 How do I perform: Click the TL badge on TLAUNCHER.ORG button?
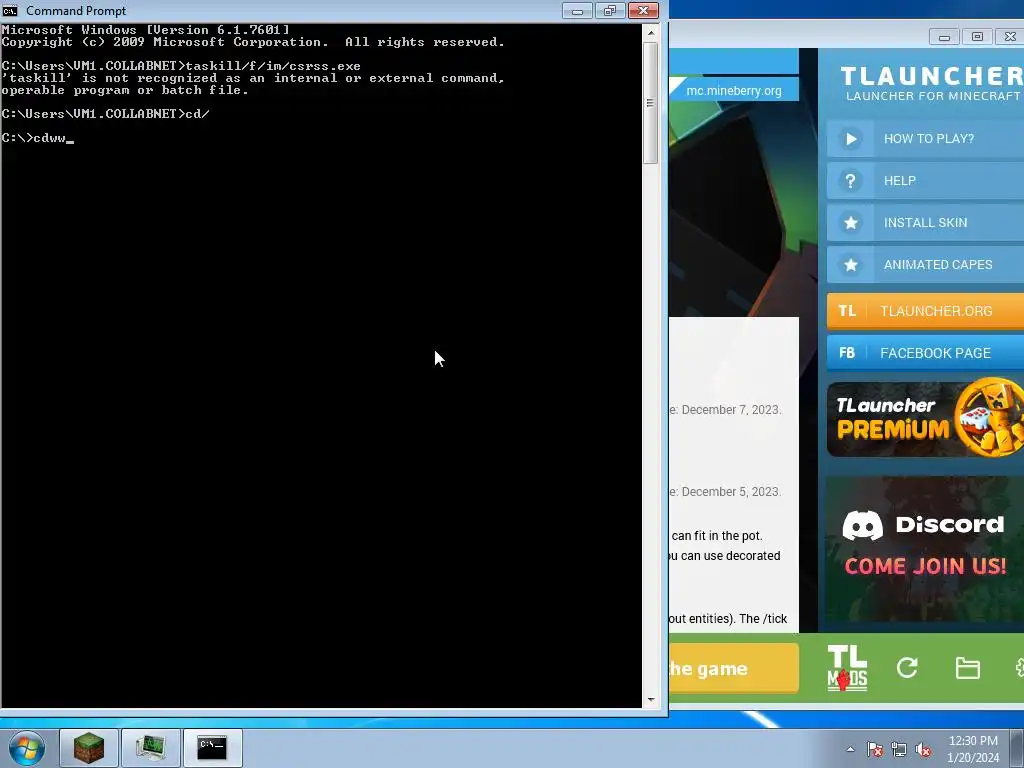pos(847,311)
